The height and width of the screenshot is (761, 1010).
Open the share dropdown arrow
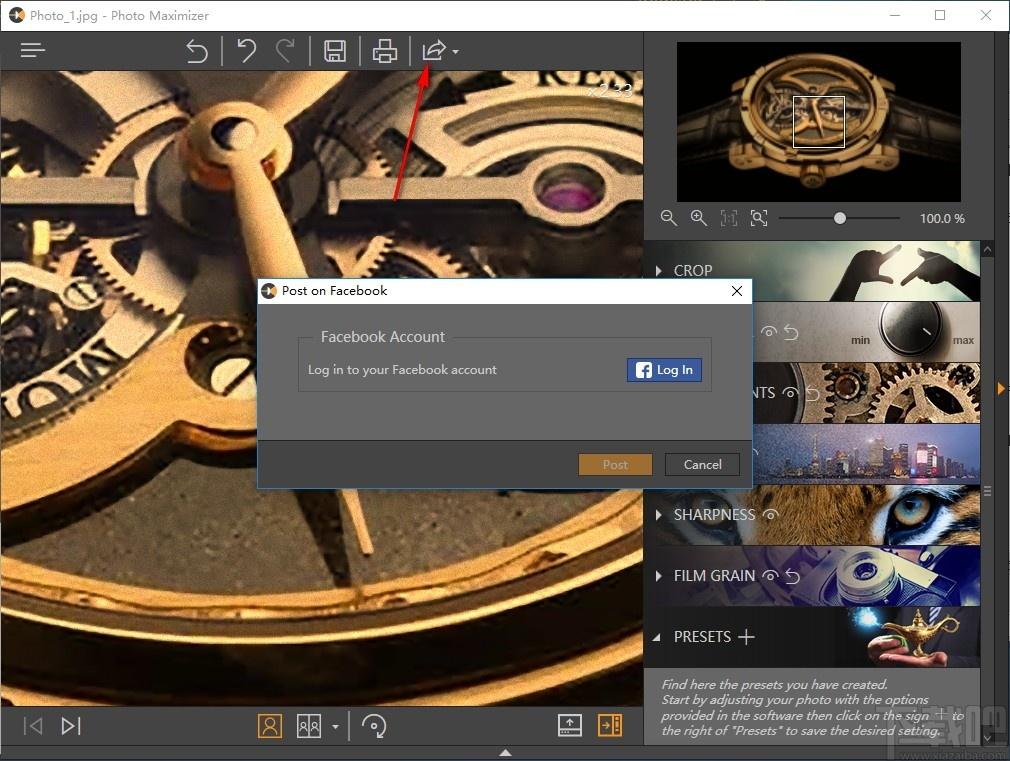click(455, 52)
